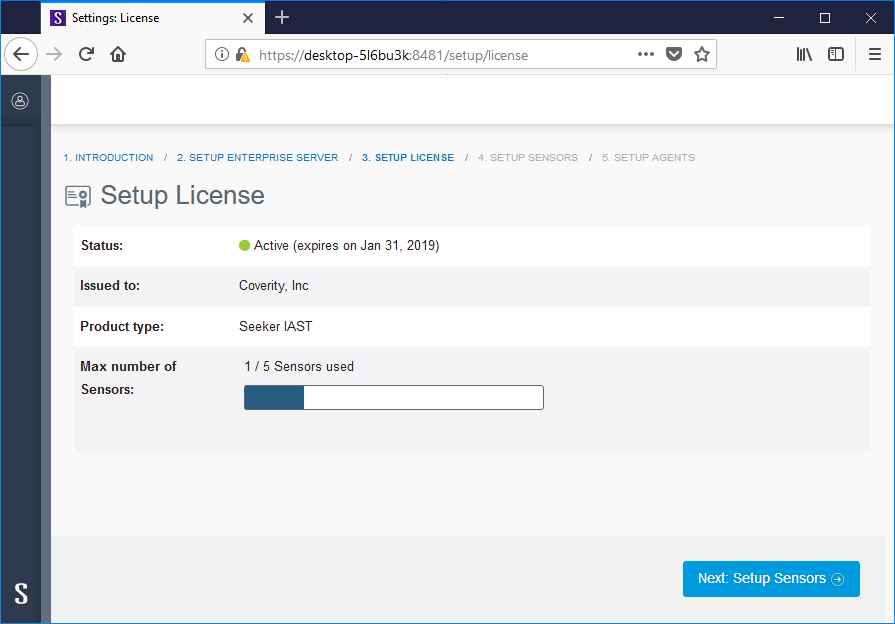Go to step 1. Introduction
The image size is (895, 624).
click(x=108, y=157)
